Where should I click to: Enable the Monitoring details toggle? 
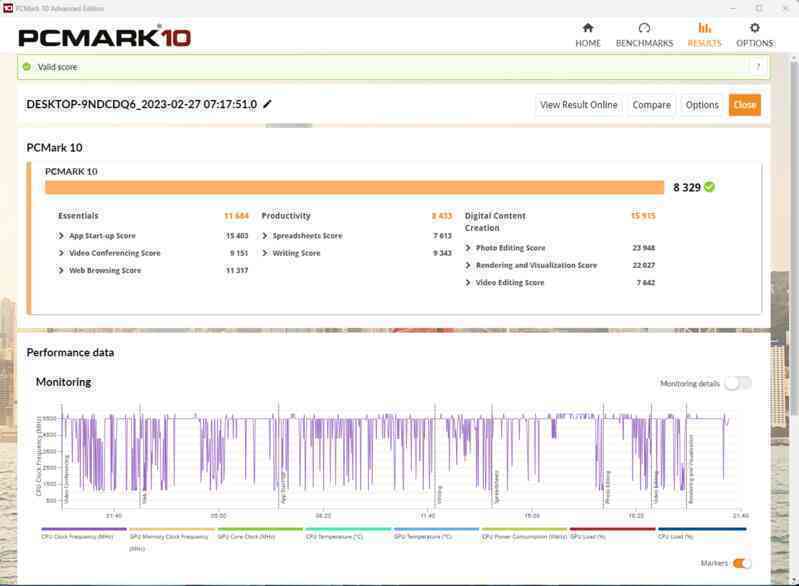point(738,383)
